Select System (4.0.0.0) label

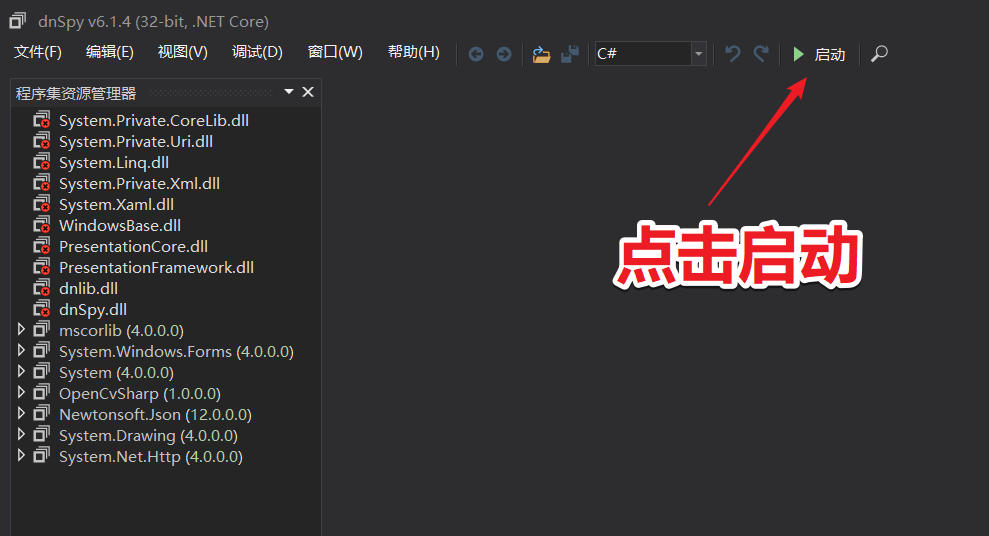click(x=116, y=373)
